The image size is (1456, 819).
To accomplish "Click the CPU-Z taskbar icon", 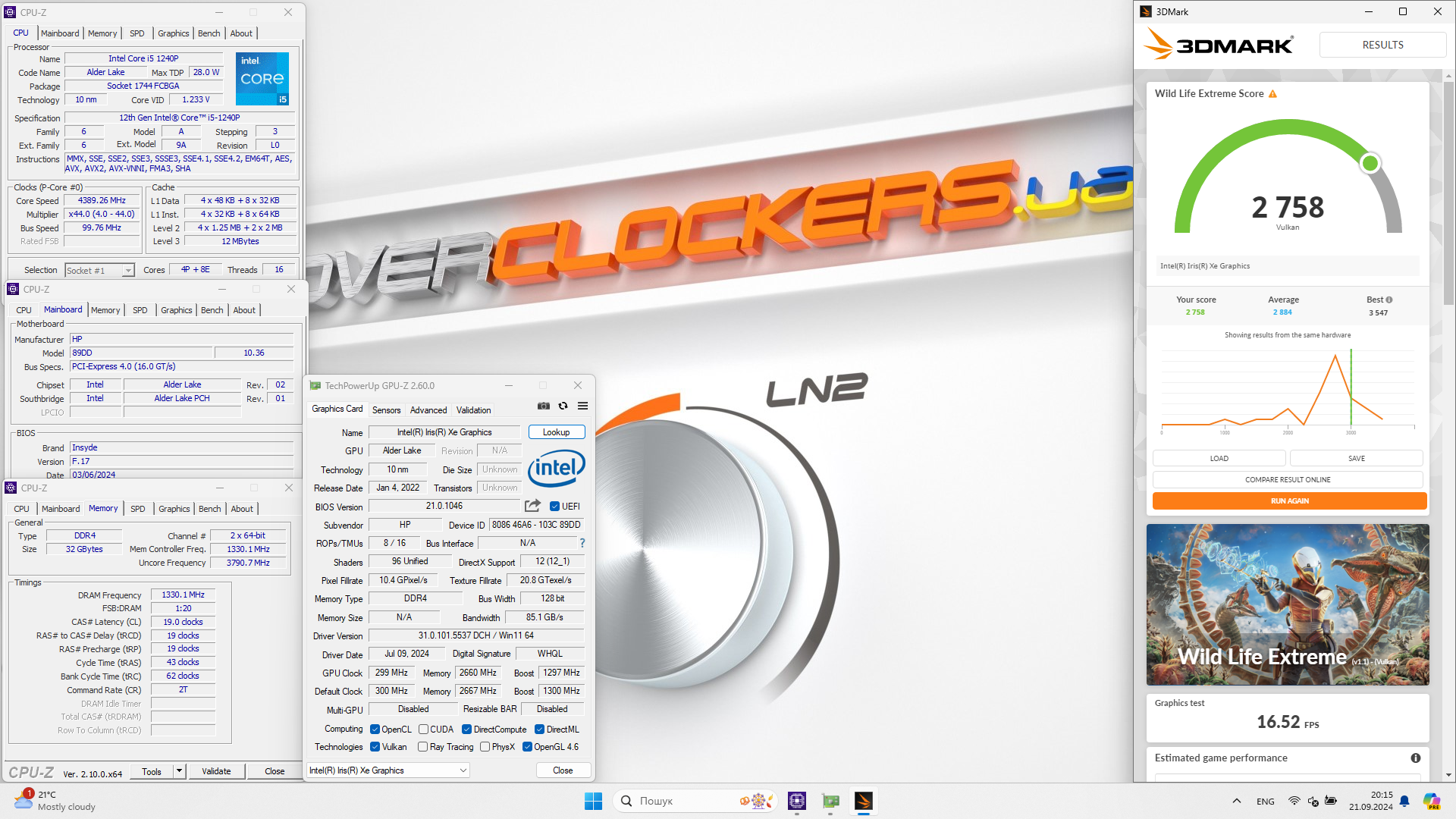I will [x=797, y=801].
